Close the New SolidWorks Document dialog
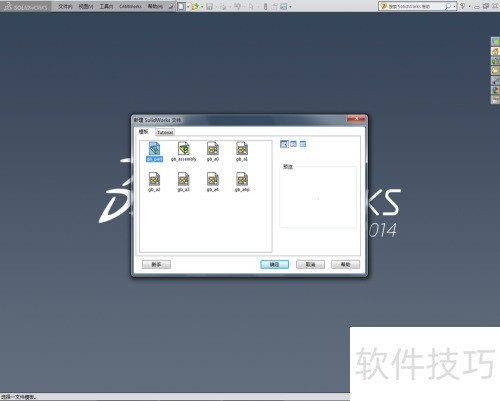This screenshot has width=500, height=401. tap(356, 118)
